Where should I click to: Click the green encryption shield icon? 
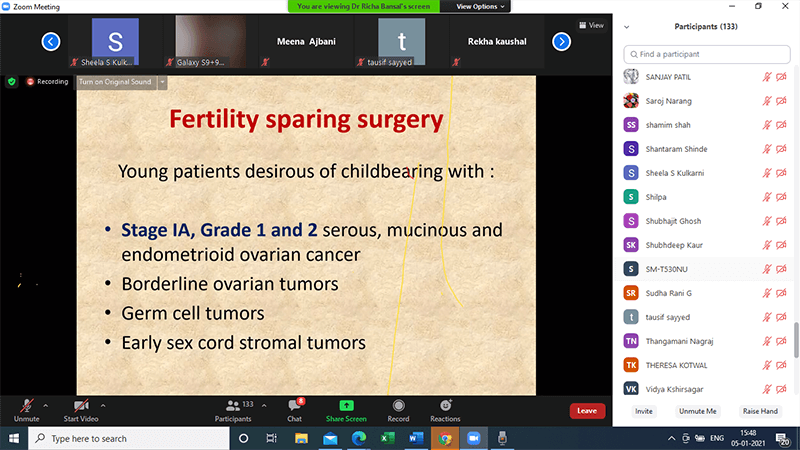[x=12, y=81]
